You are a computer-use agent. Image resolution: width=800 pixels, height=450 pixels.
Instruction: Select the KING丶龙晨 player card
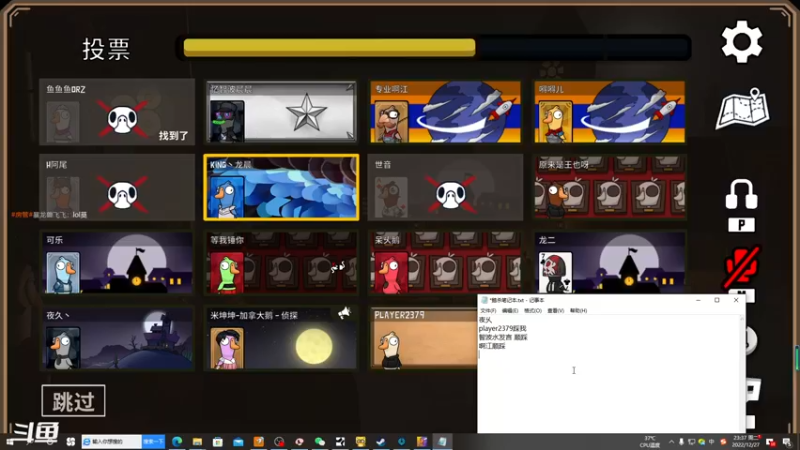[x=281, y=187]
